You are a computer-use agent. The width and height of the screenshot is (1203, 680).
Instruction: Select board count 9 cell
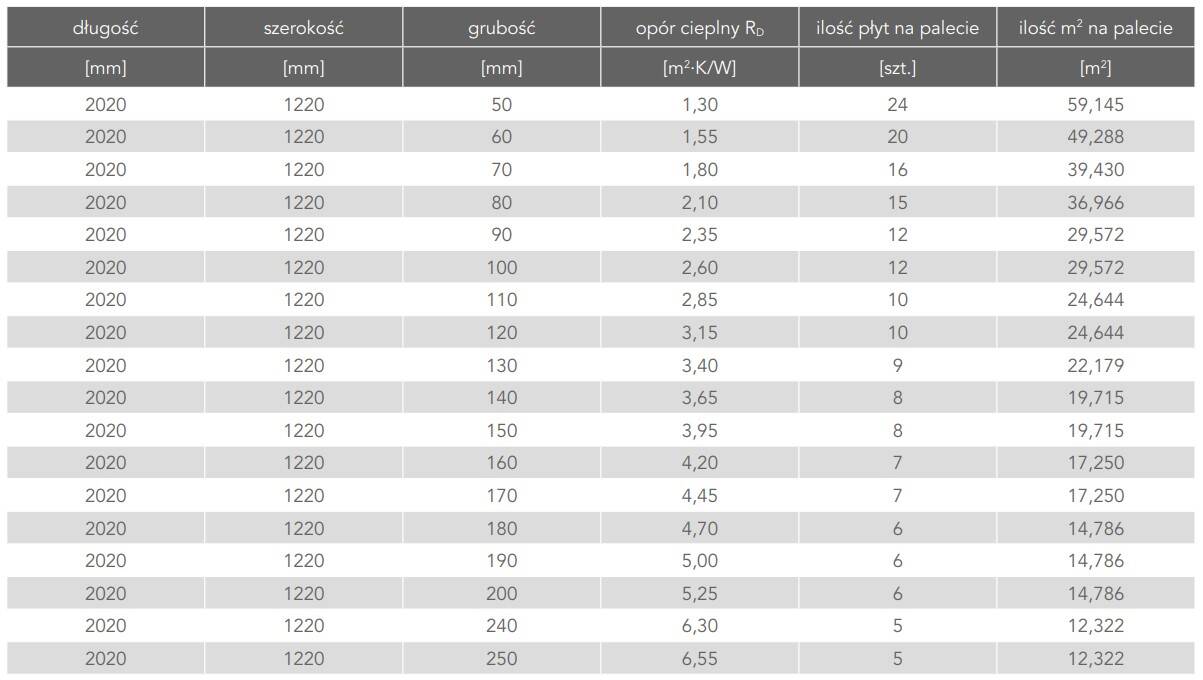[897, 365]
